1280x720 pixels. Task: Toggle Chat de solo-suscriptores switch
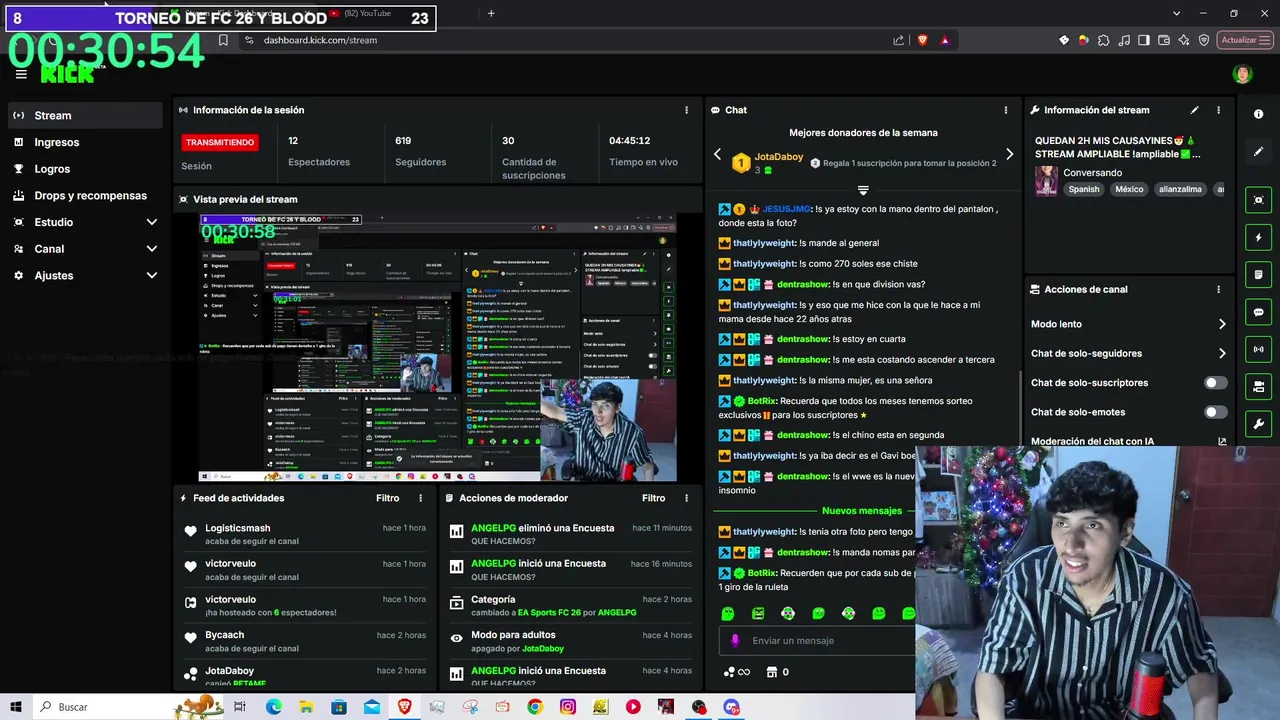point(1215,383)
